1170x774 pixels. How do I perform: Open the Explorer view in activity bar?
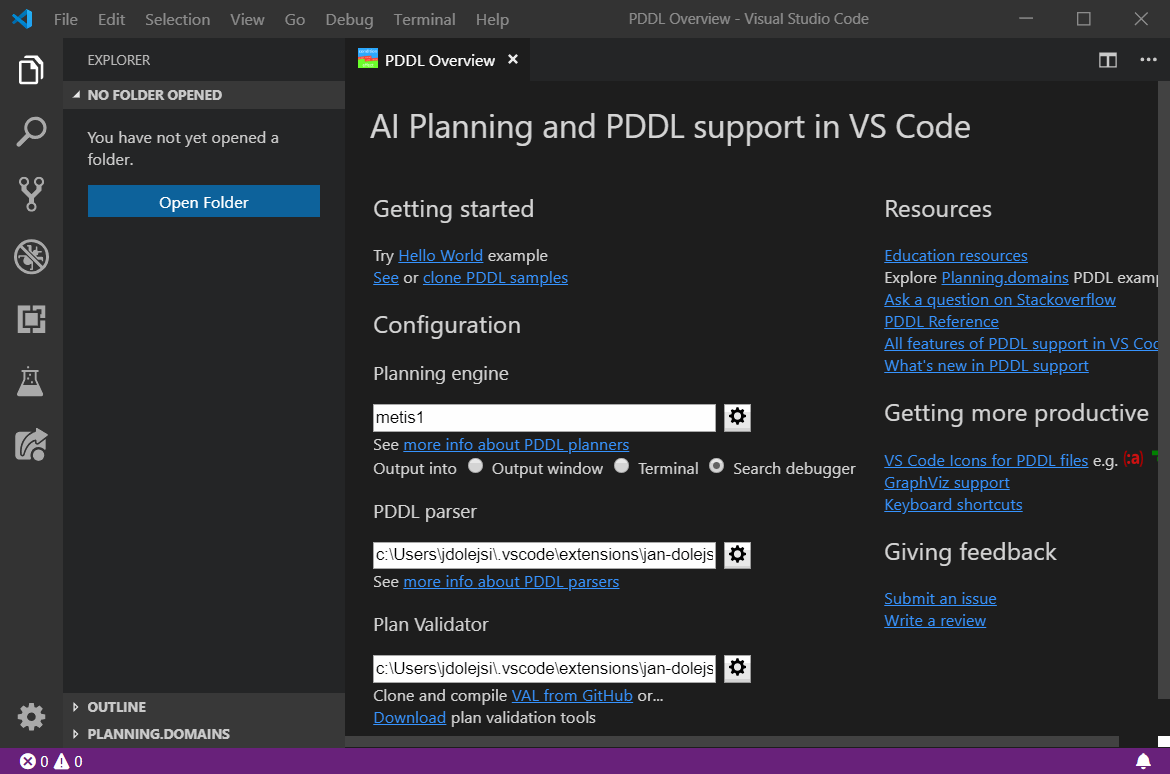tap(31, 69)
